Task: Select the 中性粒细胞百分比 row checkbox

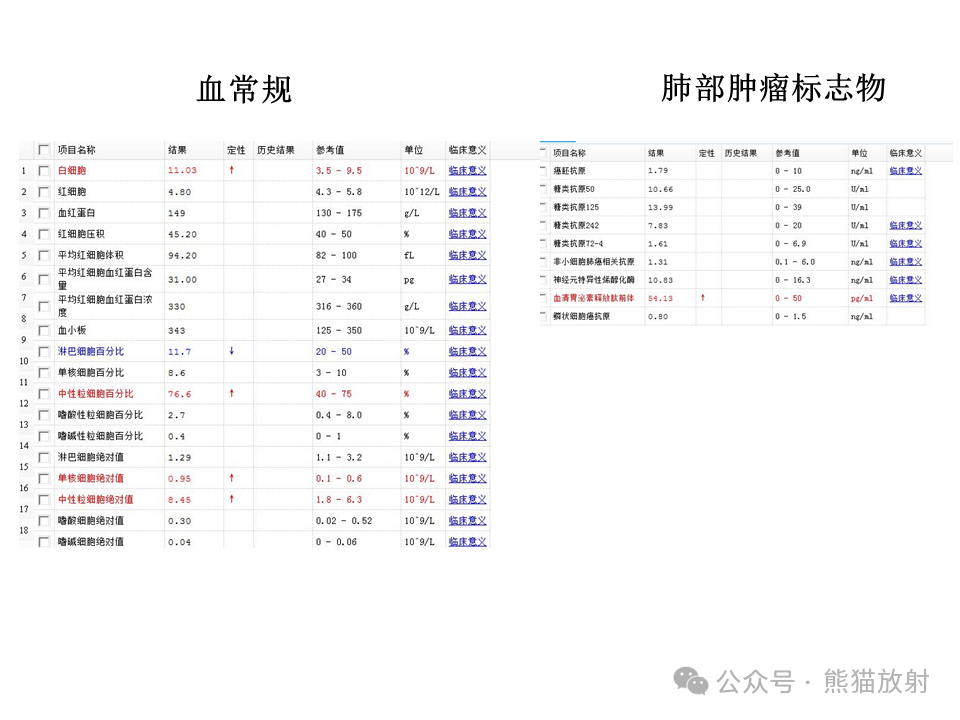Action: click(x=43, y=394)
